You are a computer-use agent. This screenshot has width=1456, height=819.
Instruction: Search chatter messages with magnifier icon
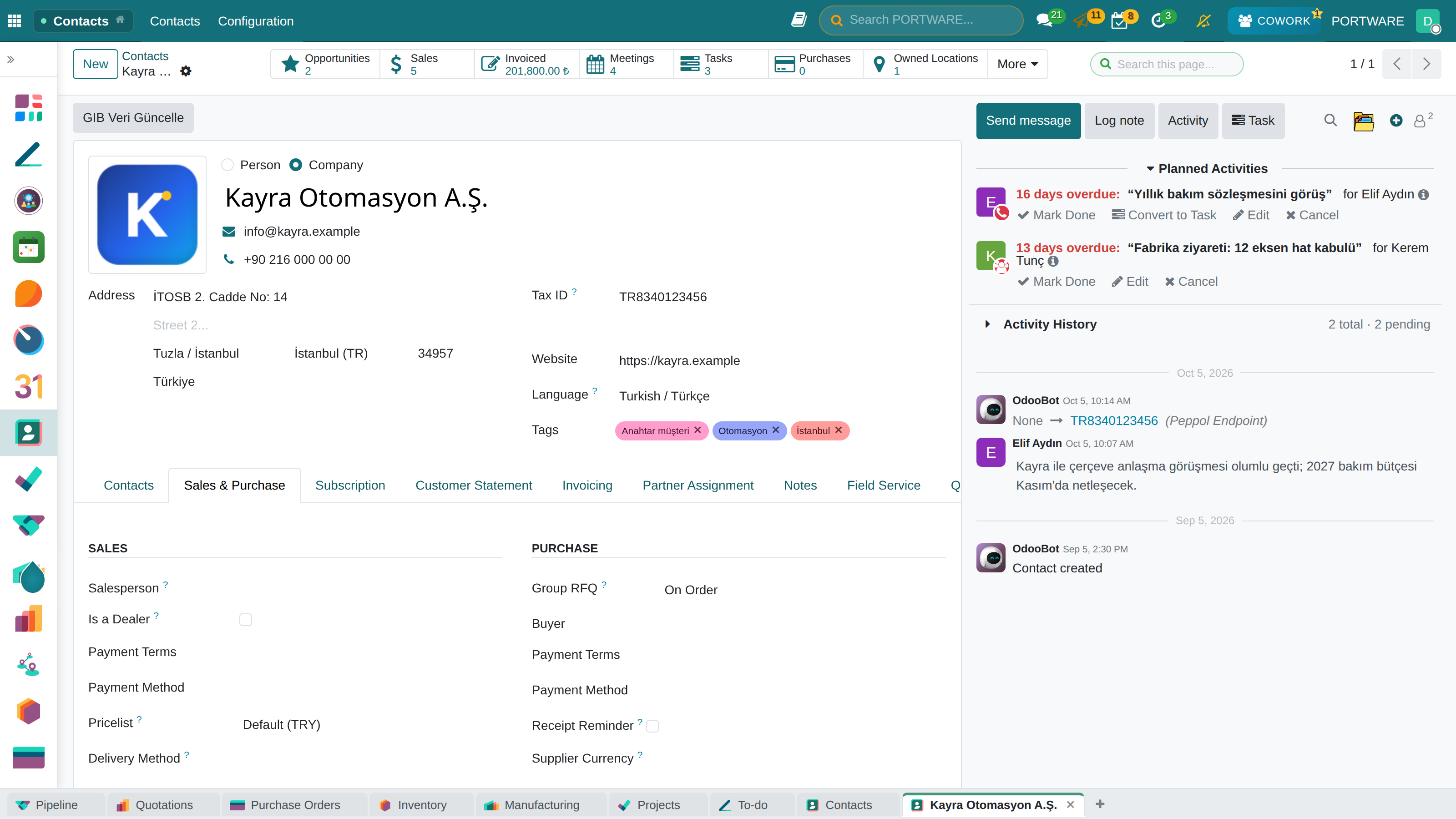tap(1330, 121)
